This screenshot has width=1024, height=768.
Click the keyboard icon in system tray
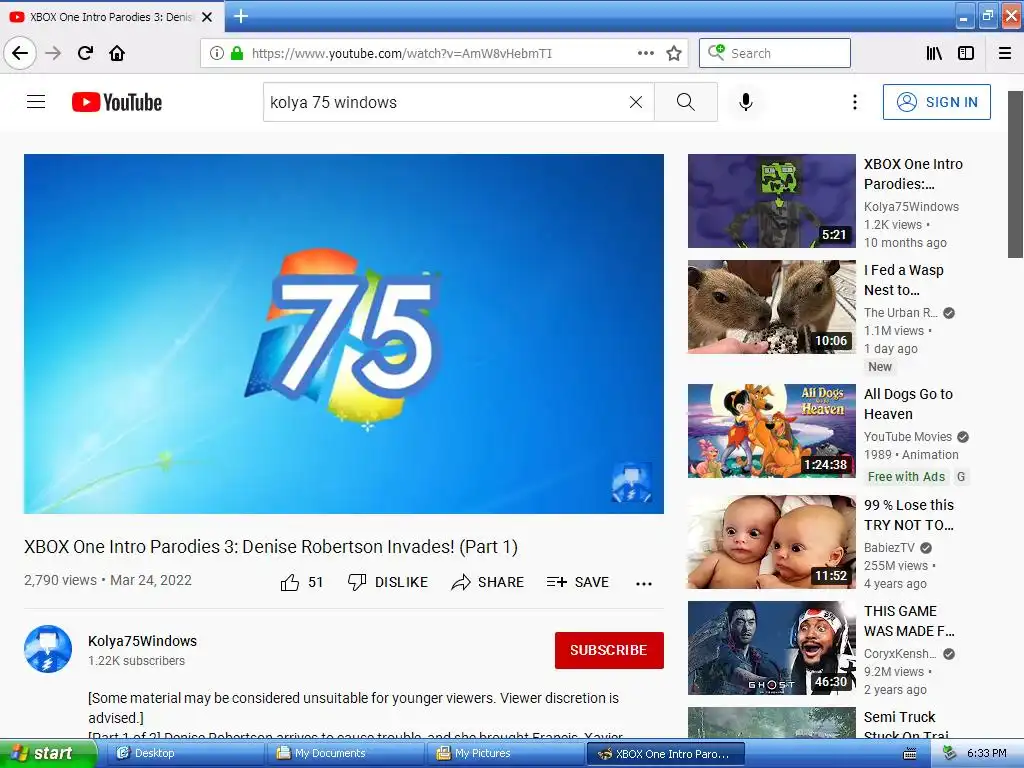[x=909, y=754]
